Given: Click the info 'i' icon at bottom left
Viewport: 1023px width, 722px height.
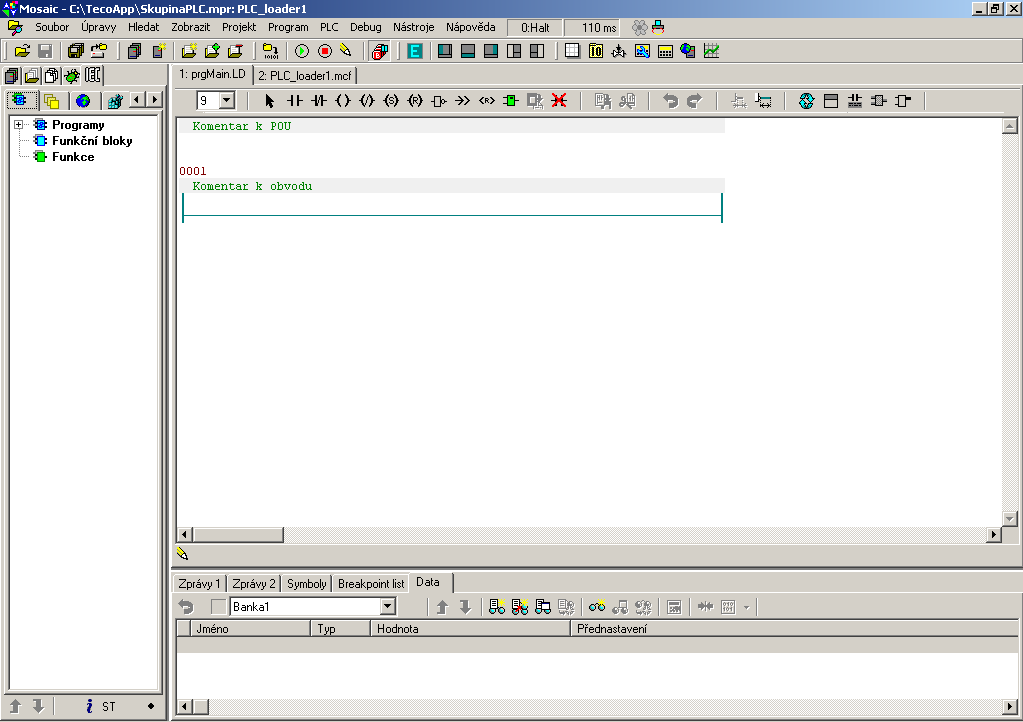Looking at the screenshot, I should [89, 706].
